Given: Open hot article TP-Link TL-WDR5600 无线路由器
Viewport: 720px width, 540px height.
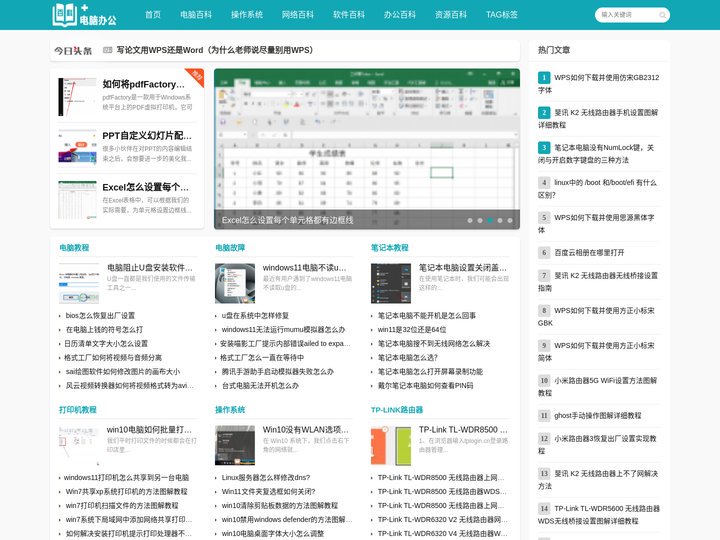Looking at the screenshot, I should (599, 515).
